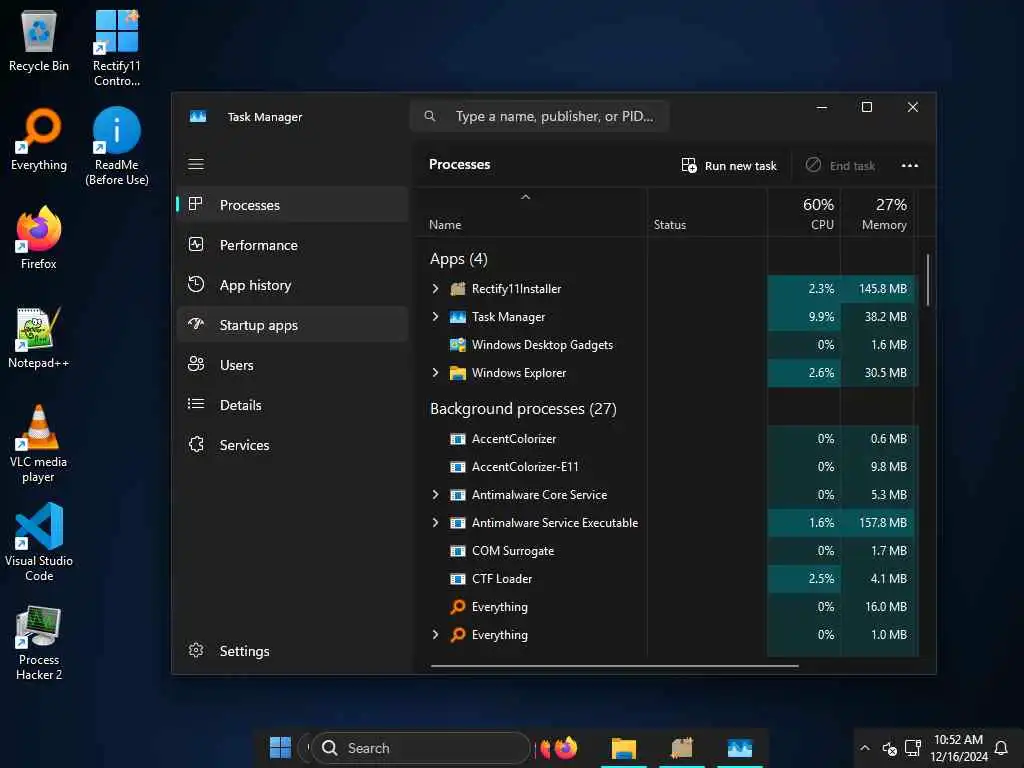Show hidden tray icons chevron
This screenshot has width=1024, height=768.
tap(865, 748)
